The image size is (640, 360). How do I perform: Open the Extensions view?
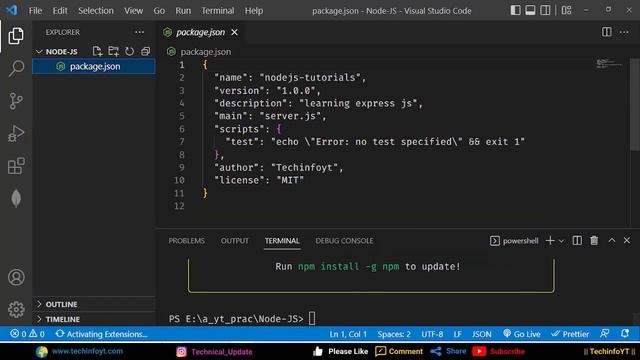pos(16,166)
